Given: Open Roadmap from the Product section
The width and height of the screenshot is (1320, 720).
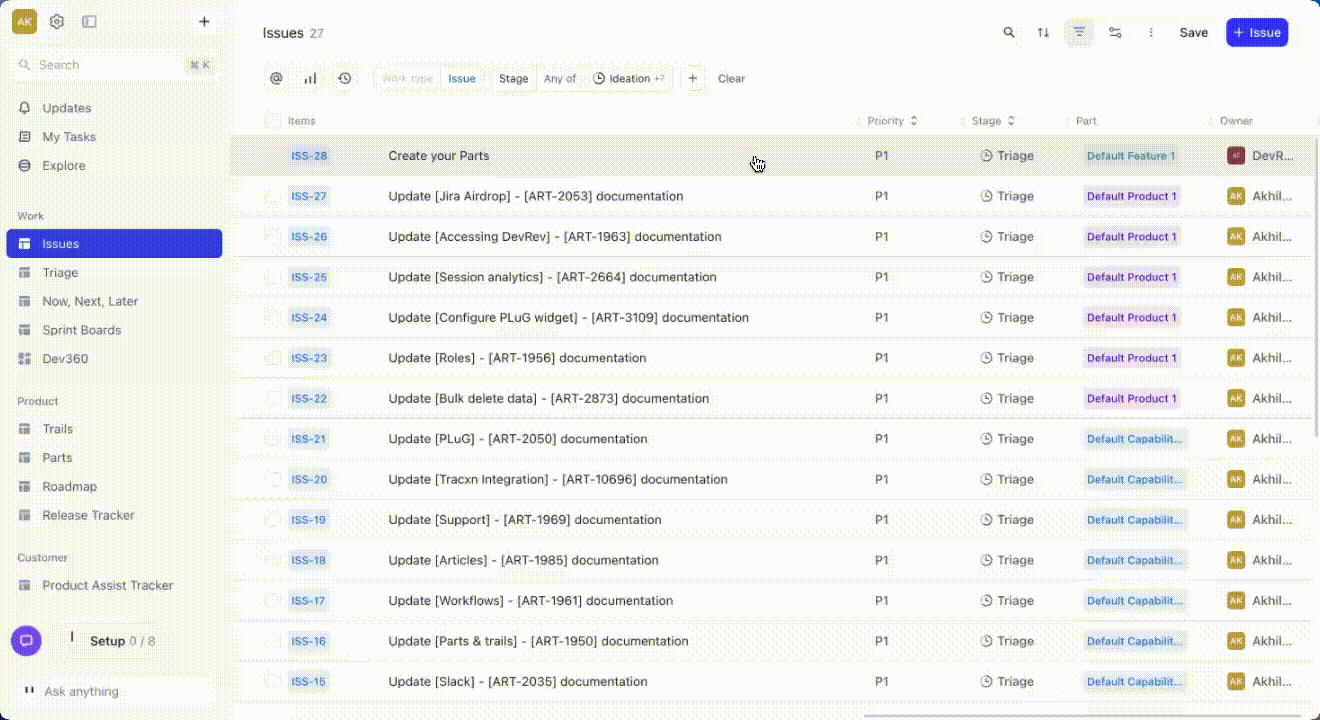Looking at the screenshot, I should 69,486.
